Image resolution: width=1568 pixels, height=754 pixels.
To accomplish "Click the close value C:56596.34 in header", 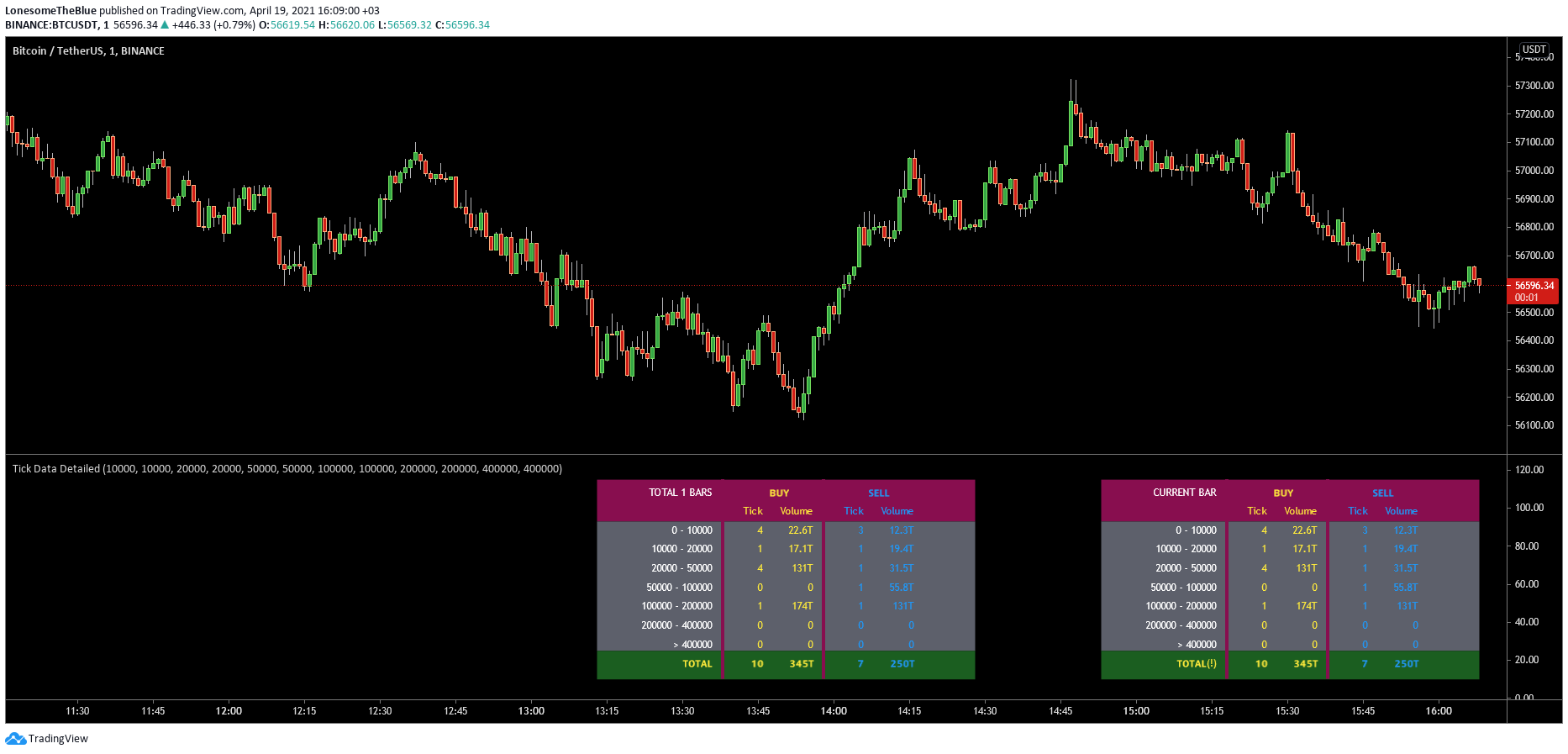I will click(462, 25).
